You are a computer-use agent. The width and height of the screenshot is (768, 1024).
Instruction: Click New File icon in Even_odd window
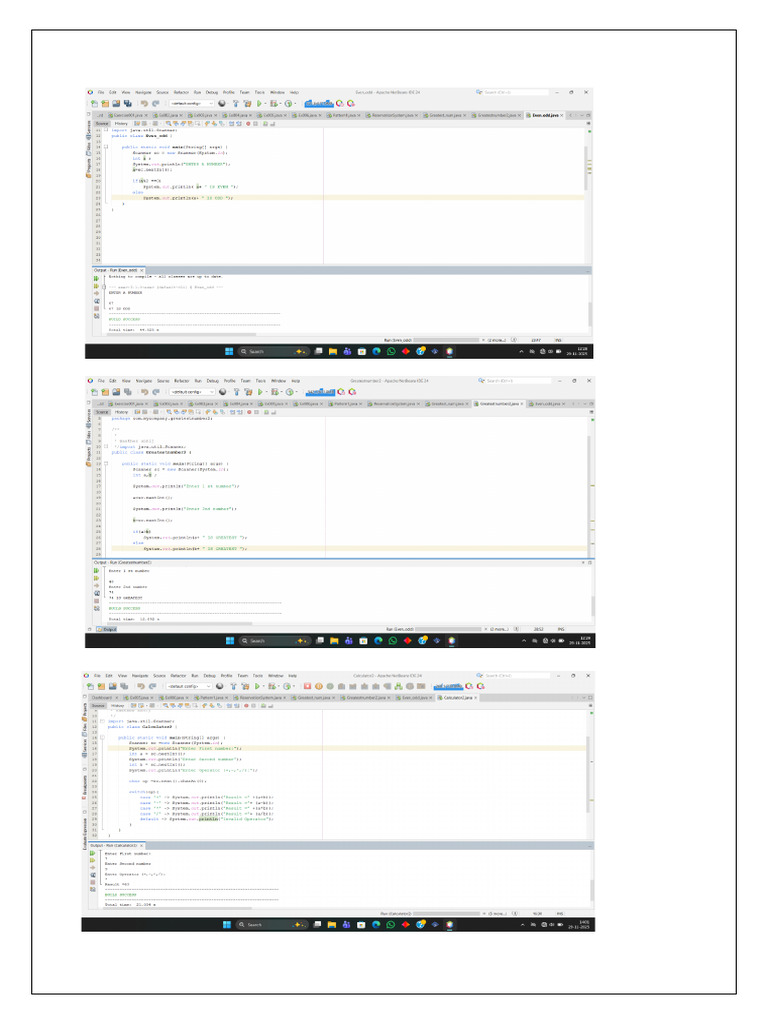pos(94,103)
